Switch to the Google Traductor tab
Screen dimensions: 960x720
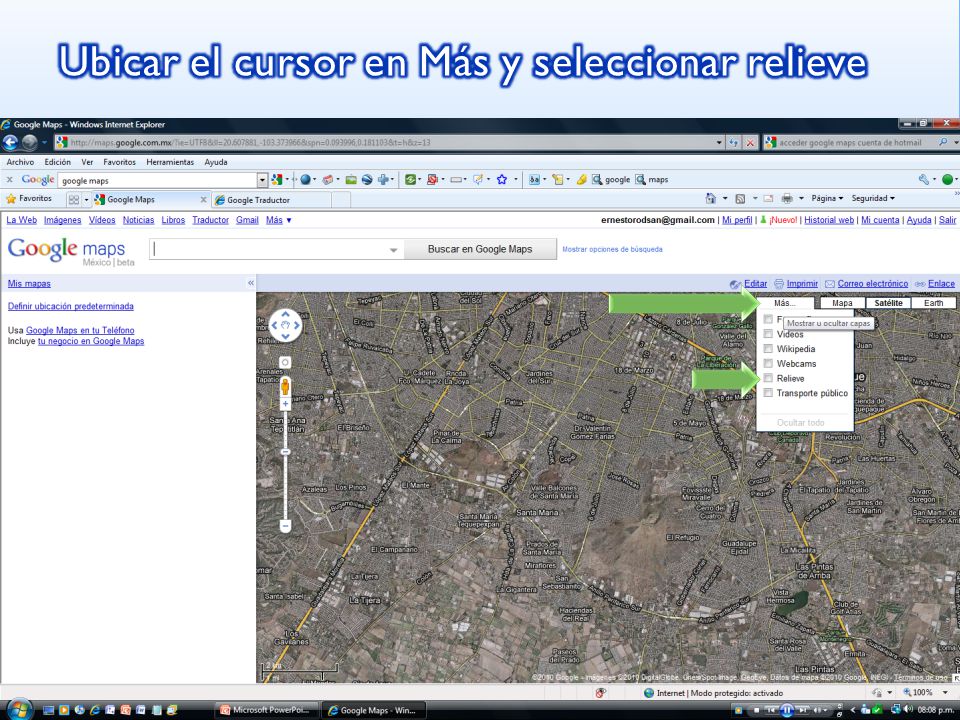(x=272, y=200)
